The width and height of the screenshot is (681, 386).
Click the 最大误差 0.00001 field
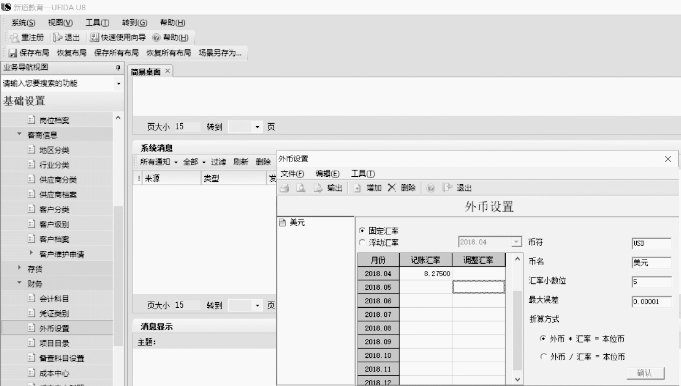651,301
